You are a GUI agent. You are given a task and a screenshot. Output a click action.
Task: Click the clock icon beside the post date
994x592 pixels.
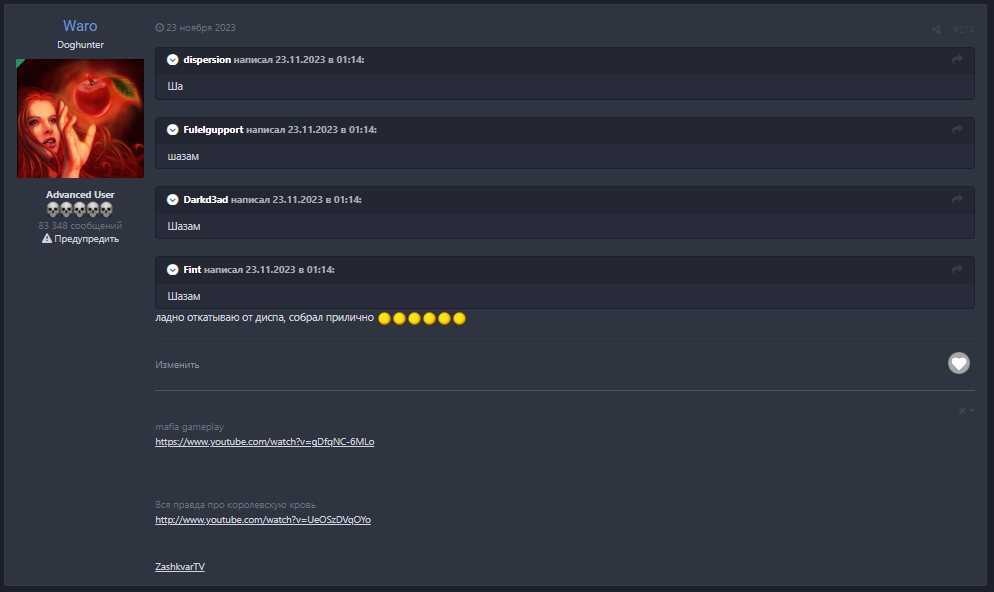pyautogui.click(x=160, y=28)
